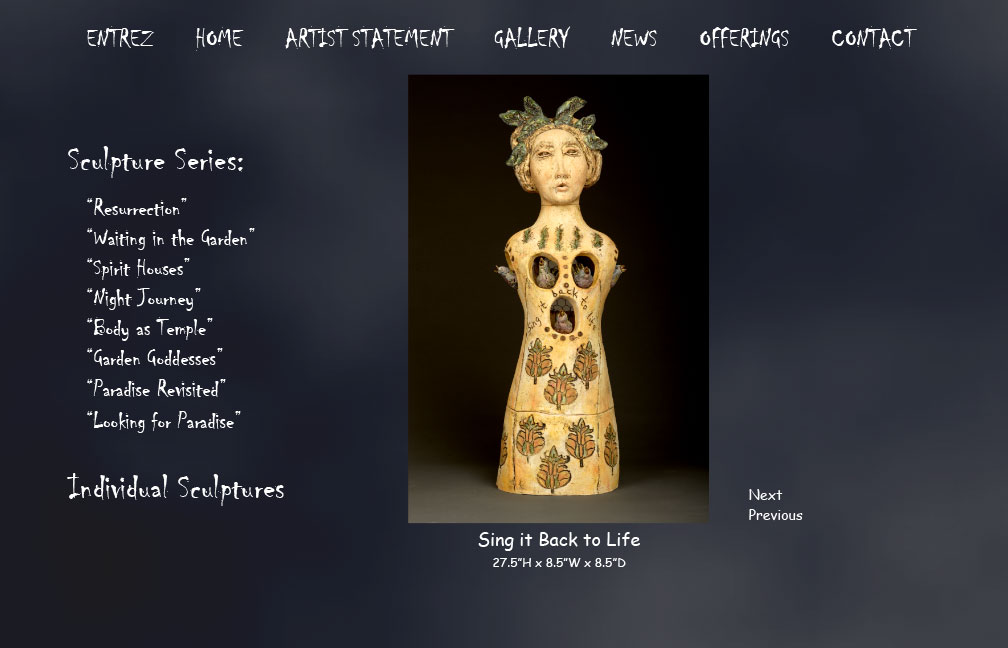Open the ENTREZ navigation link
This screenshot has height=648, width=1008.
coord(120,38)
